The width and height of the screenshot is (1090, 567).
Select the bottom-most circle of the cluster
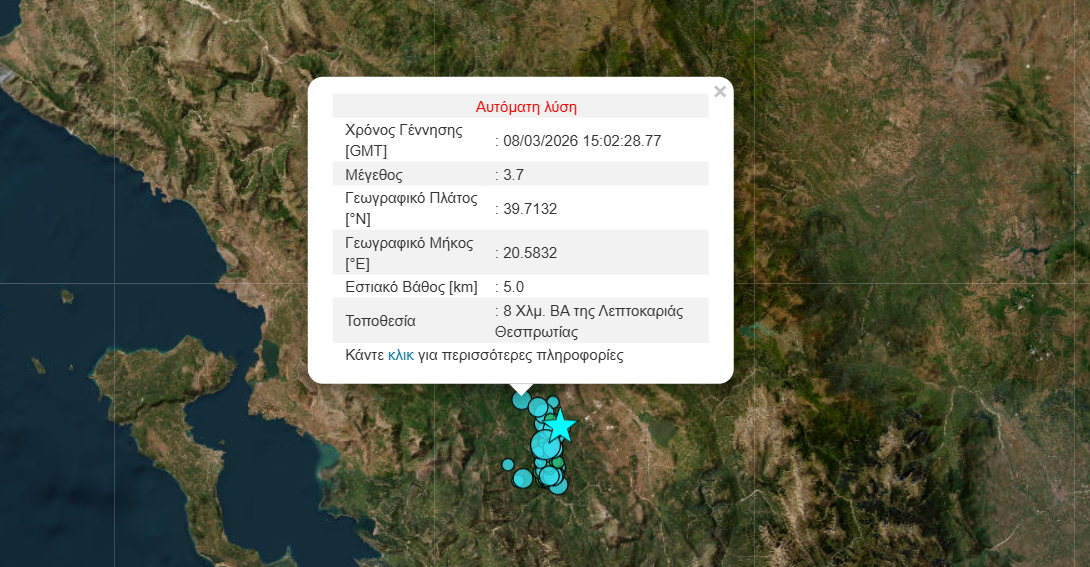(557, 486)
